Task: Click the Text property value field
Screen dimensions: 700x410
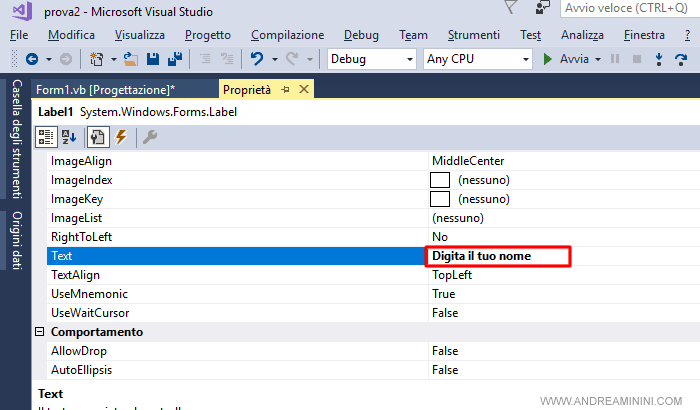Action: (498, 256)
